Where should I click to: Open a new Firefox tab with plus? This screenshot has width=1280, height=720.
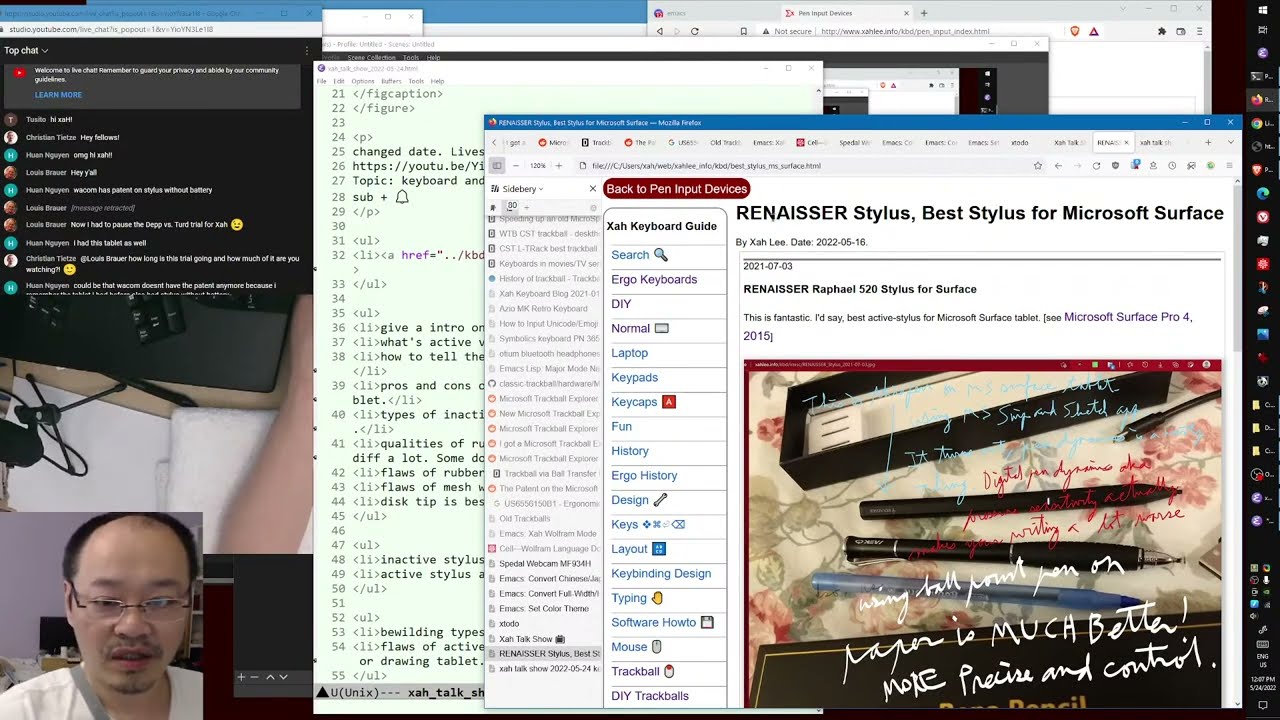tap(1207, 143)
